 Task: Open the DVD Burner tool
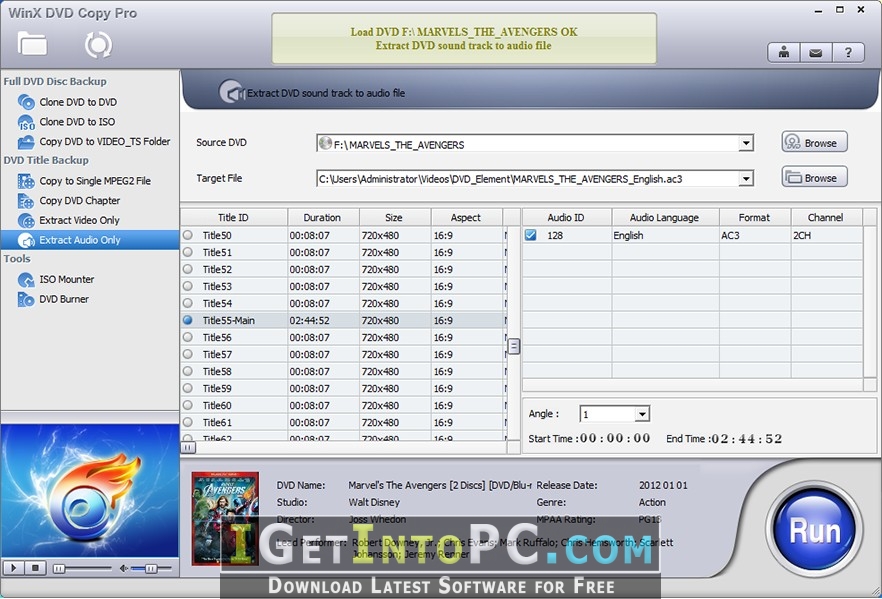click(64, 299)
